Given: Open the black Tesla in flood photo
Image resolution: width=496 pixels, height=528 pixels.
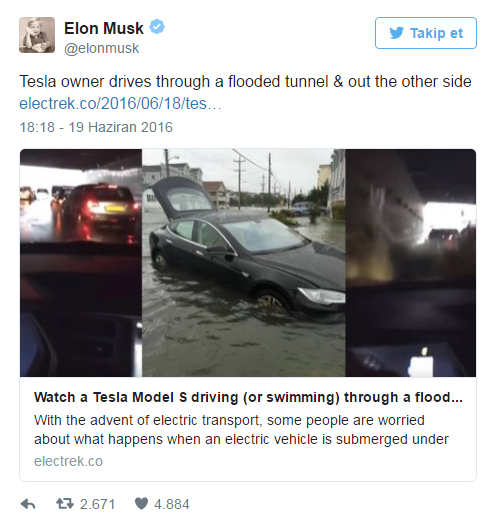Looking at the screenshot, I should click(243, 263).
